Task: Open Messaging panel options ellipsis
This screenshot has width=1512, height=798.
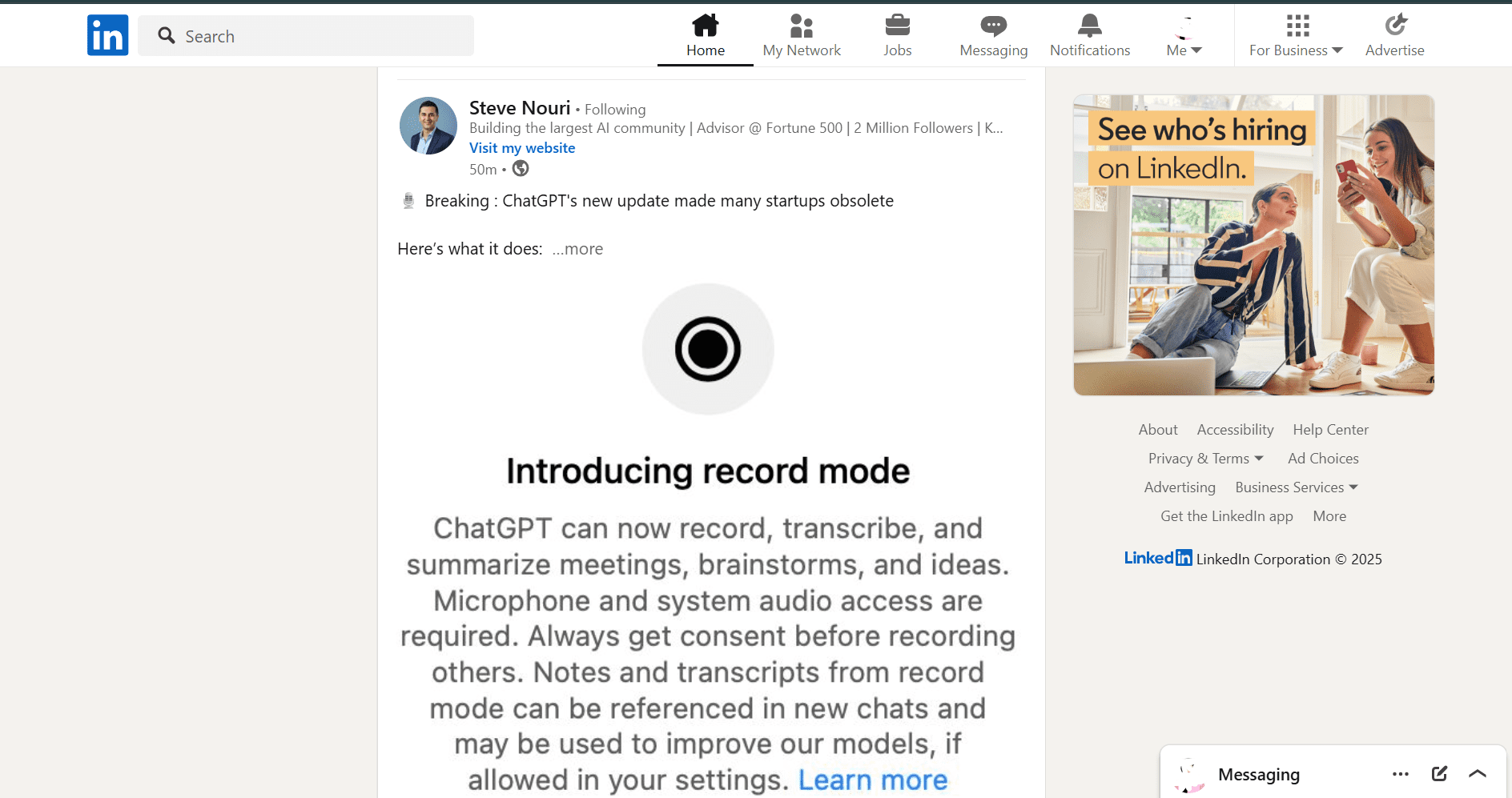Action: point(1401,773)
